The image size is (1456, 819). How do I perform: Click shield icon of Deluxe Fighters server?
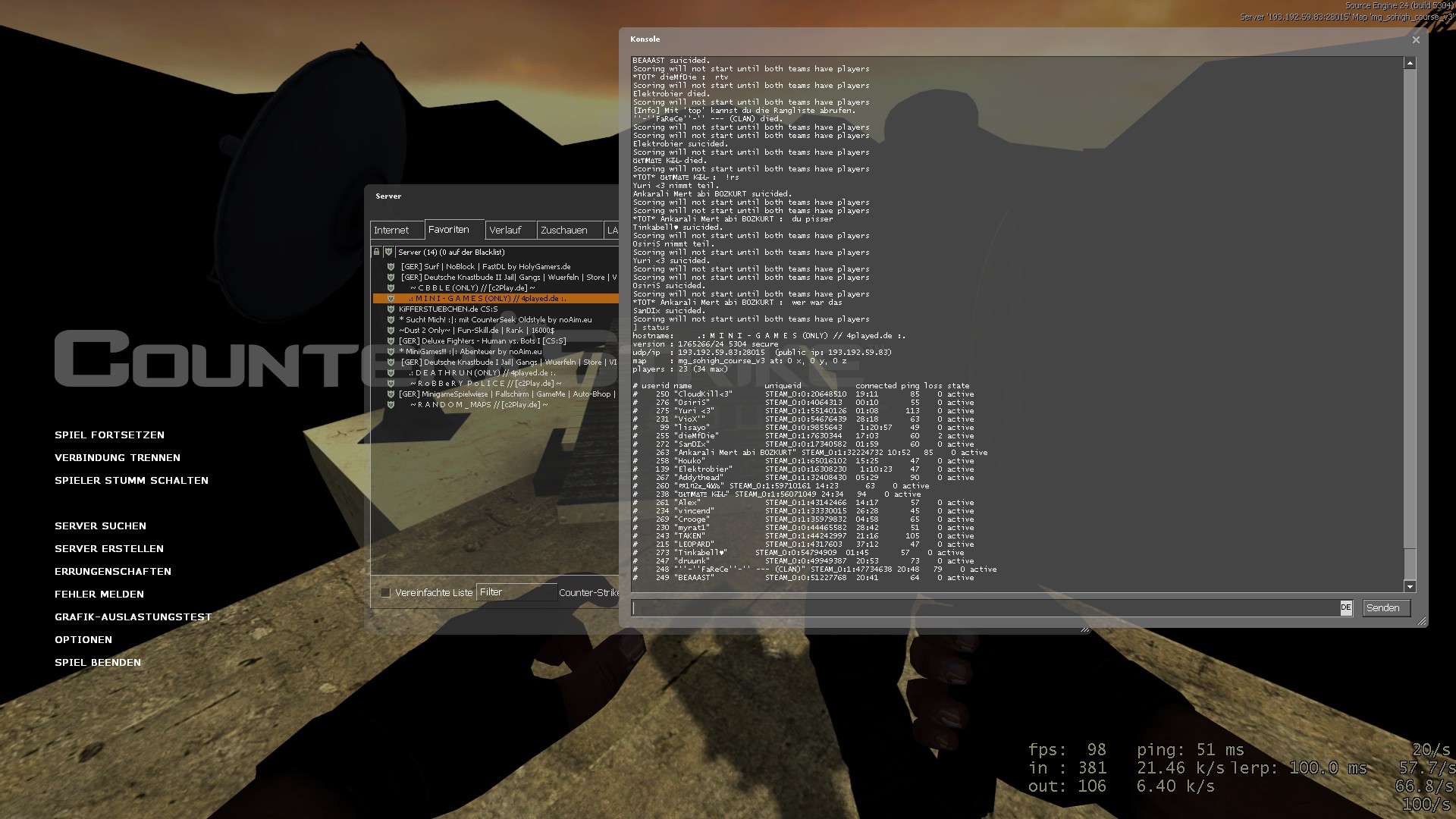[391, 341]
